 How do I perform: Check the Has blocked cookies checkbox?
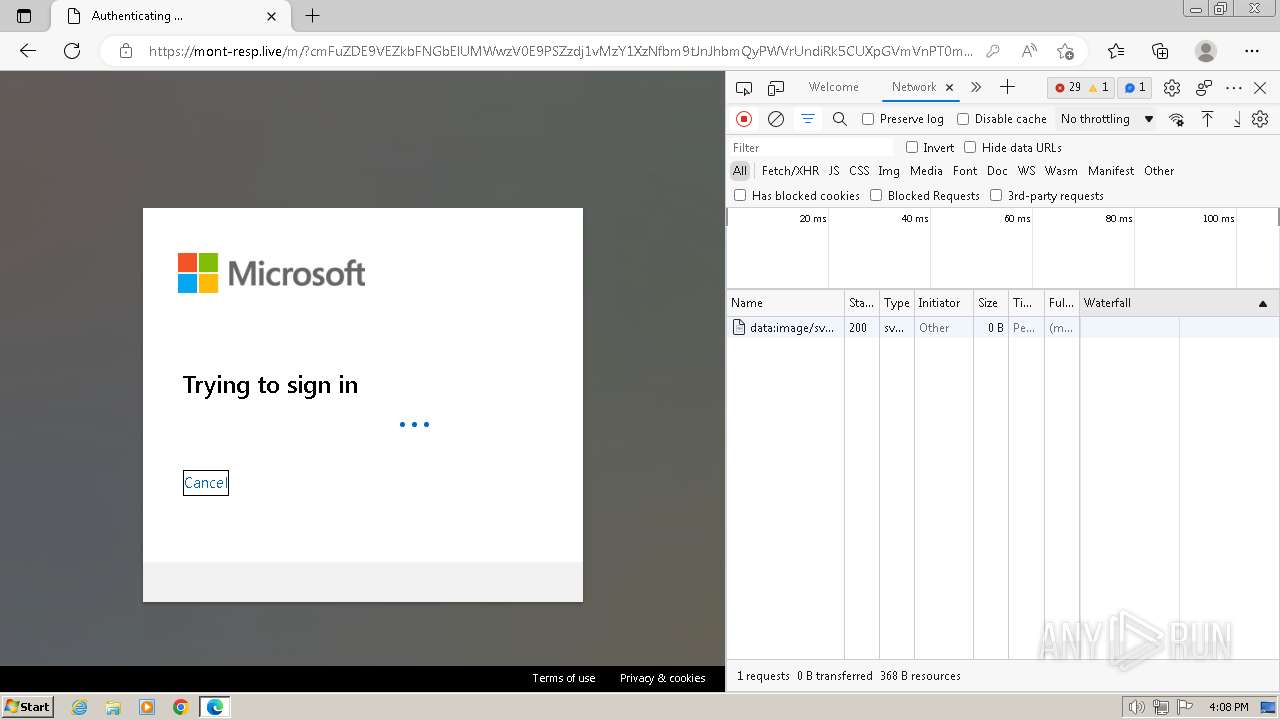pos(740,195)
